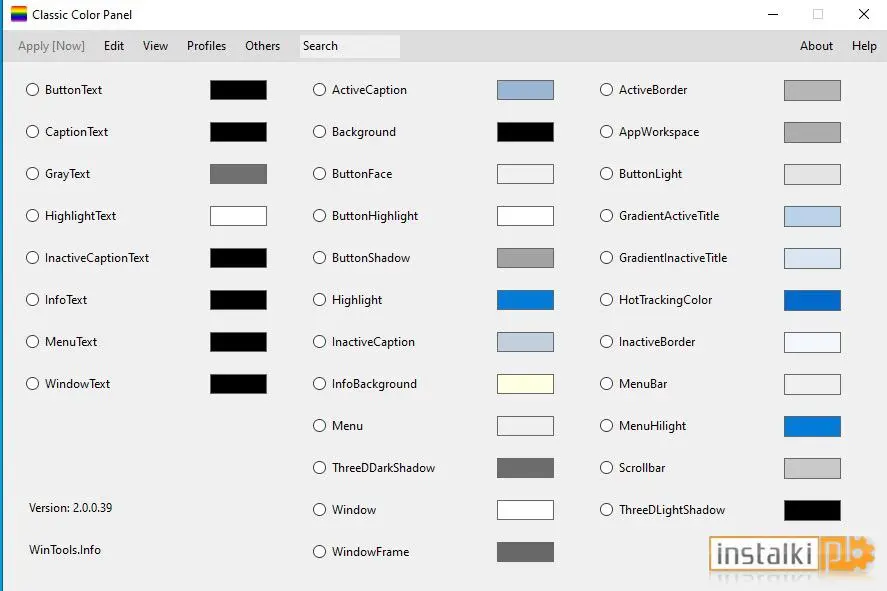This screenshot has width=887, height=591.
Task: Select the GradientActiveTitle radio button
Action: (606, 215)
